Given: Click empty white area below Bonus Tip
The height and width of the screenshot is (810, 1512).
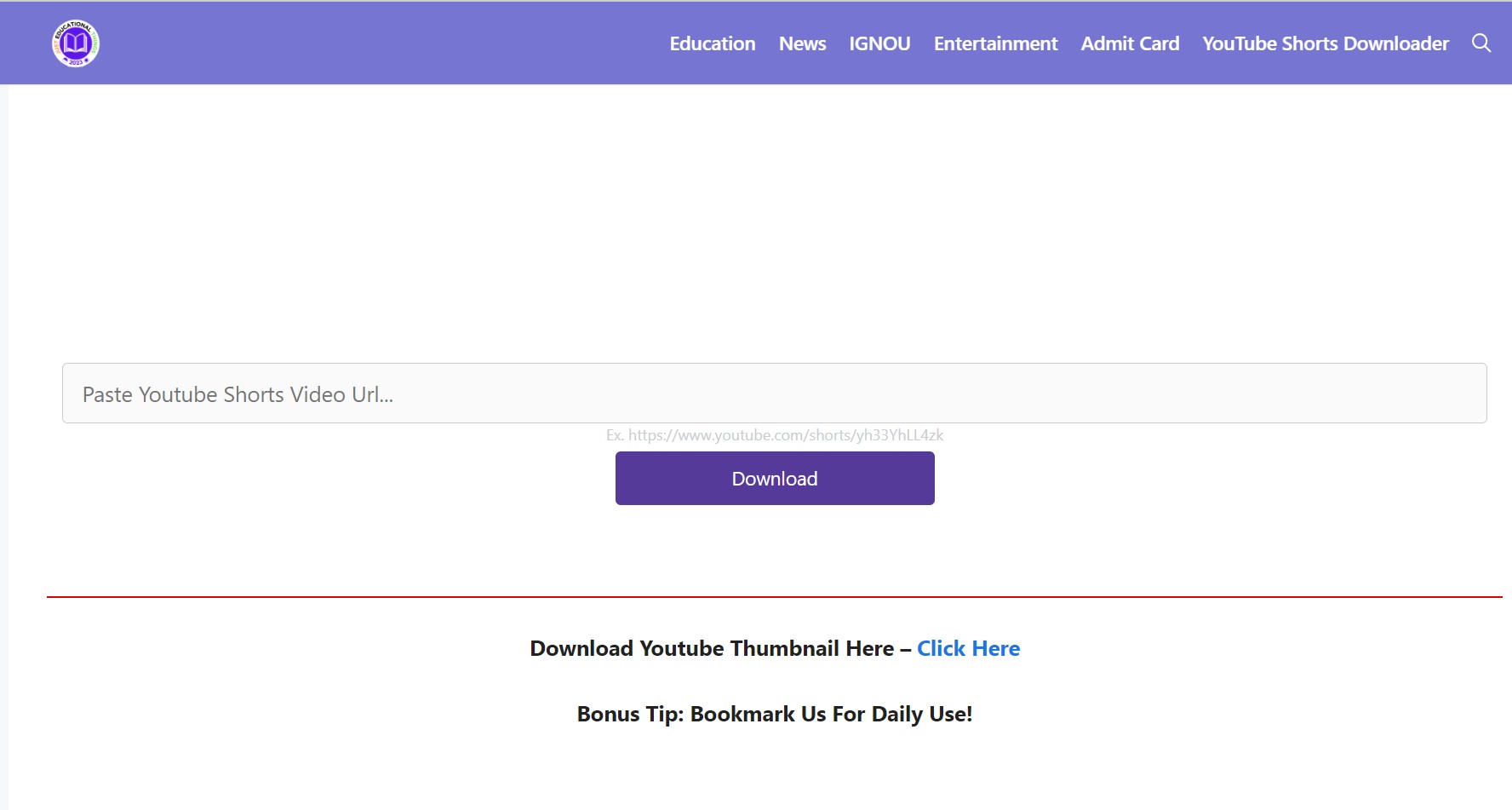Looking at the screenshot, I should pos(774,771).
